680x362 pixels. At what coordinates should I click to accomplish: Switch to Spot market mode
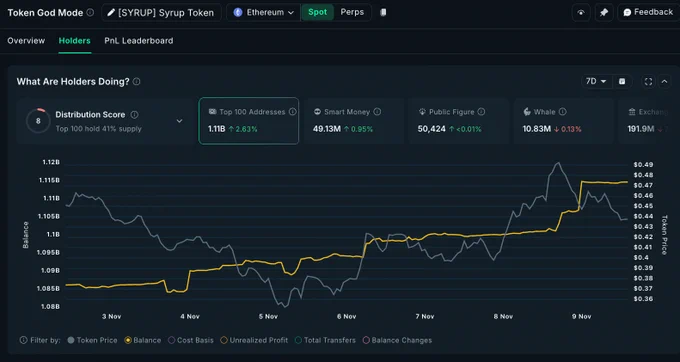[x=317, y=13]
